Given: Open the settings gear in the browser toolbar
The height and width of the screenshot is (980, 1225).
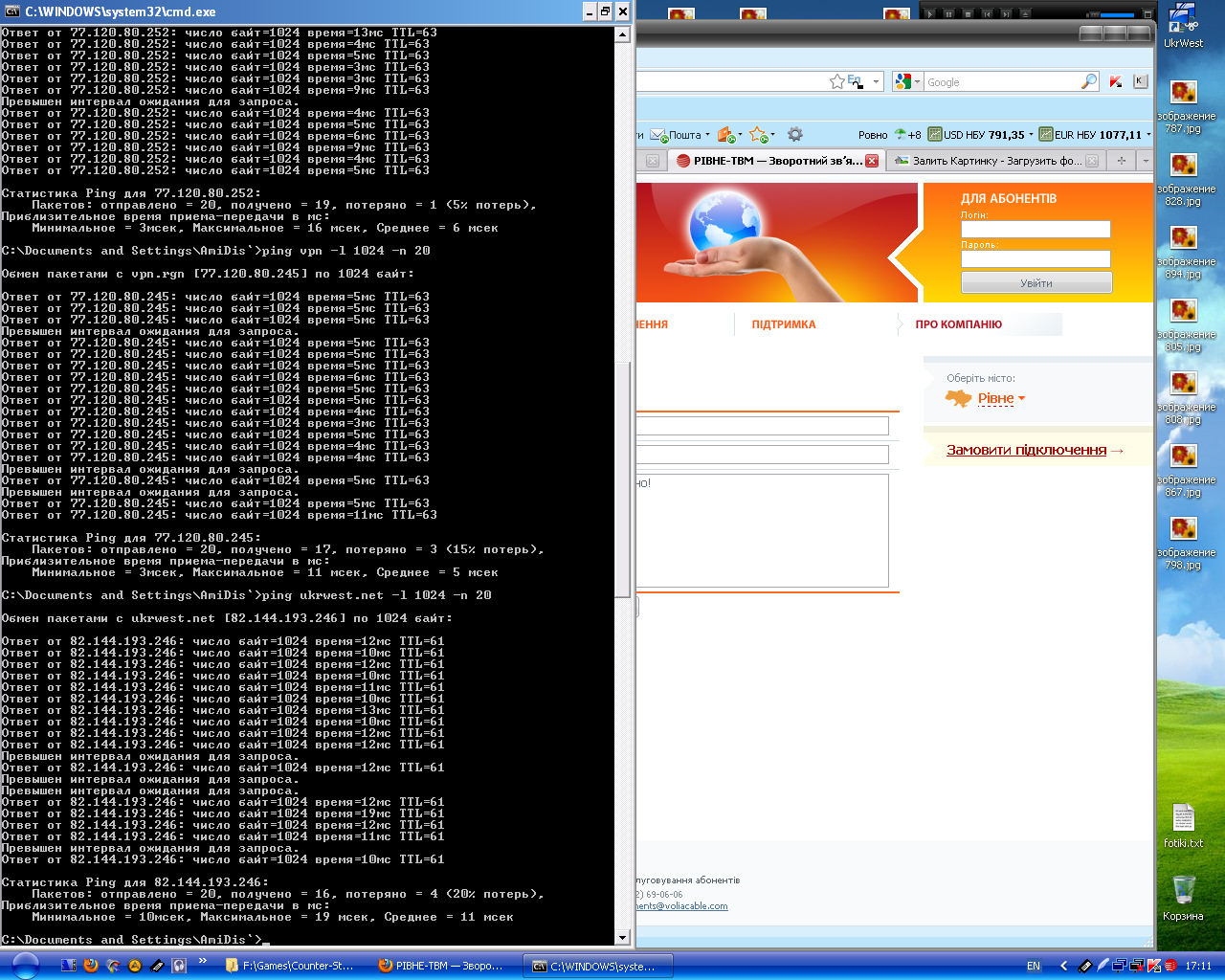Looking at the screenshot, I should coord(795,135).
